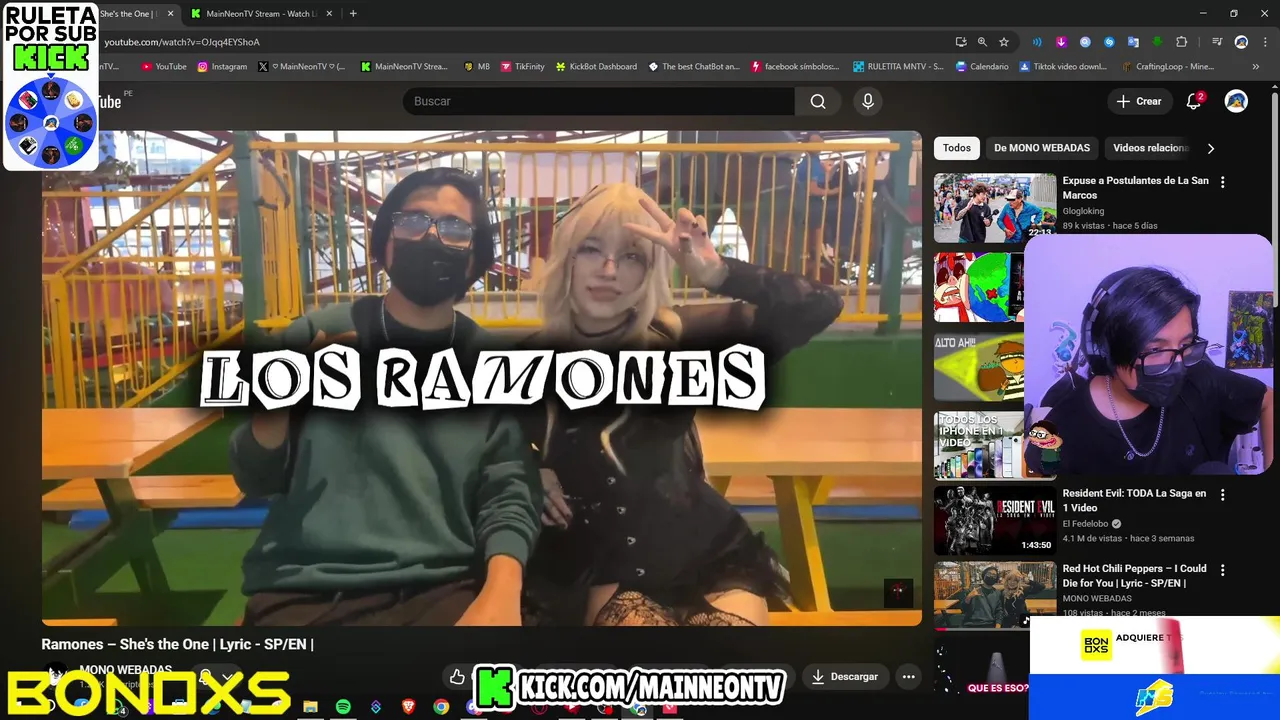Image resolution: width=1280 pixels, height=720 pixels.
Task: Open the TikFinity bookmark
Action: (522, 67)
